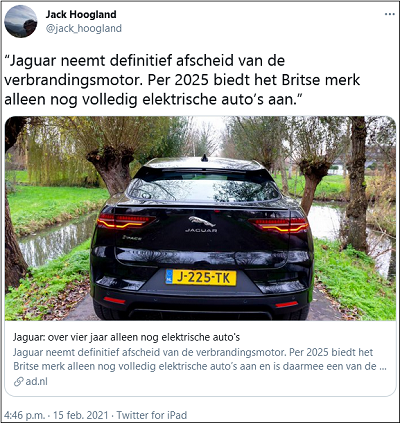
Task: Click the chain link icon beside ad.nl
Action: click(18, 381)
